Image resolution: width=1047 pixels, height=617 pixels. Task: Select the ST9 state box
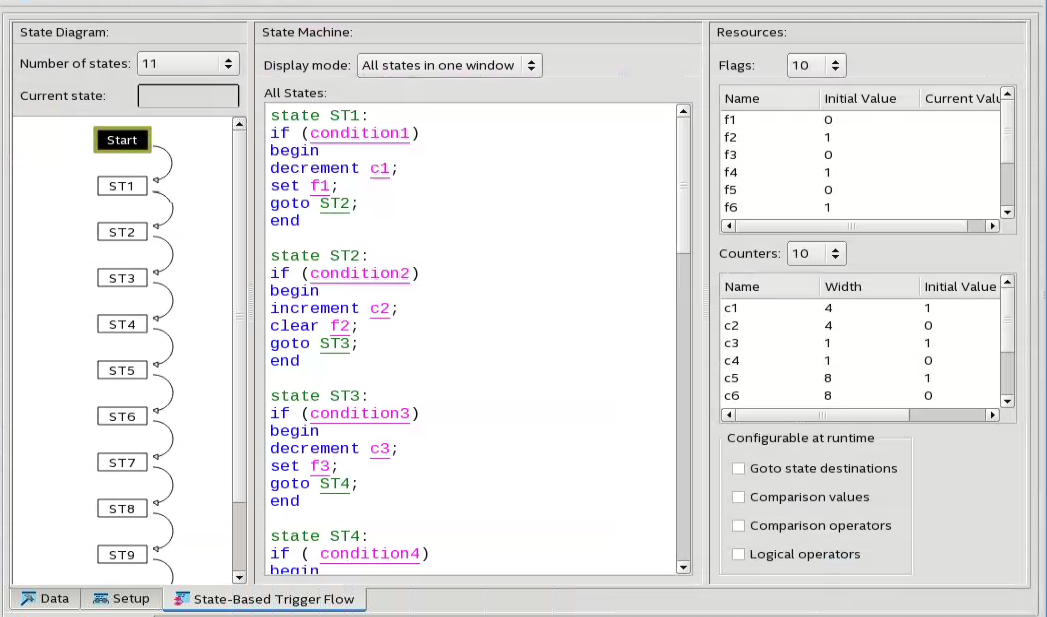pyautogui.click(x=122, y=554)
